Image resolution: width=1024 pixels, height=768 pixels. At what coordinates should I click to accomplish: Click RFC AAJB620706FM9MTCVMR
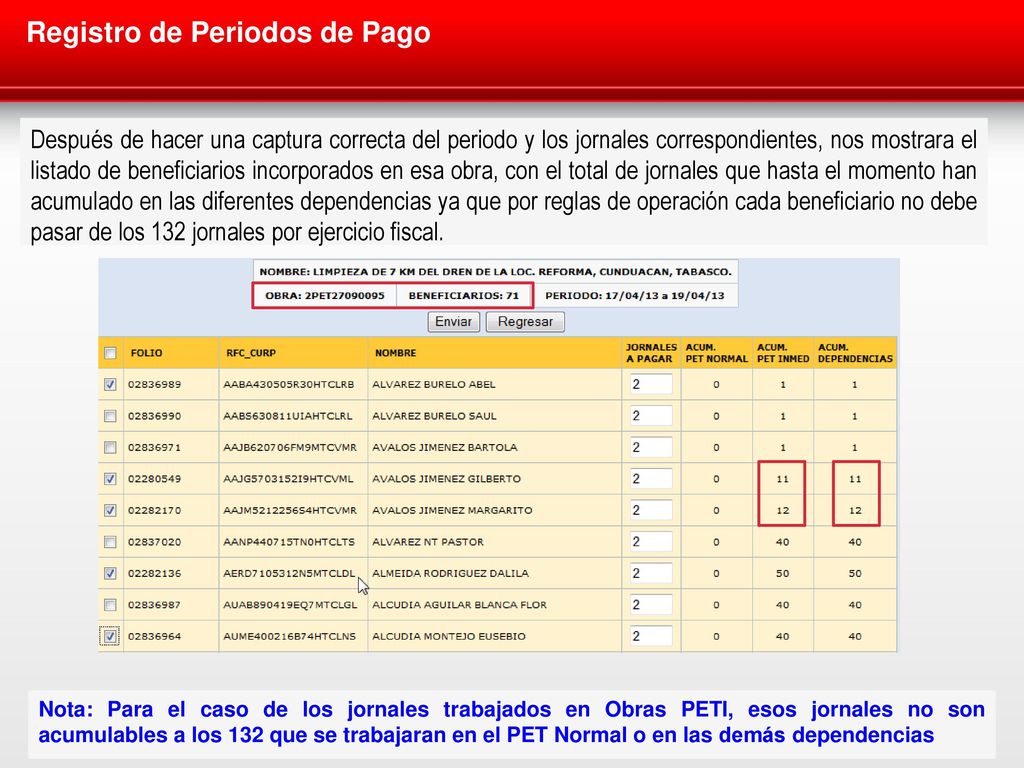pyautogui.click(x=290, y=447)
